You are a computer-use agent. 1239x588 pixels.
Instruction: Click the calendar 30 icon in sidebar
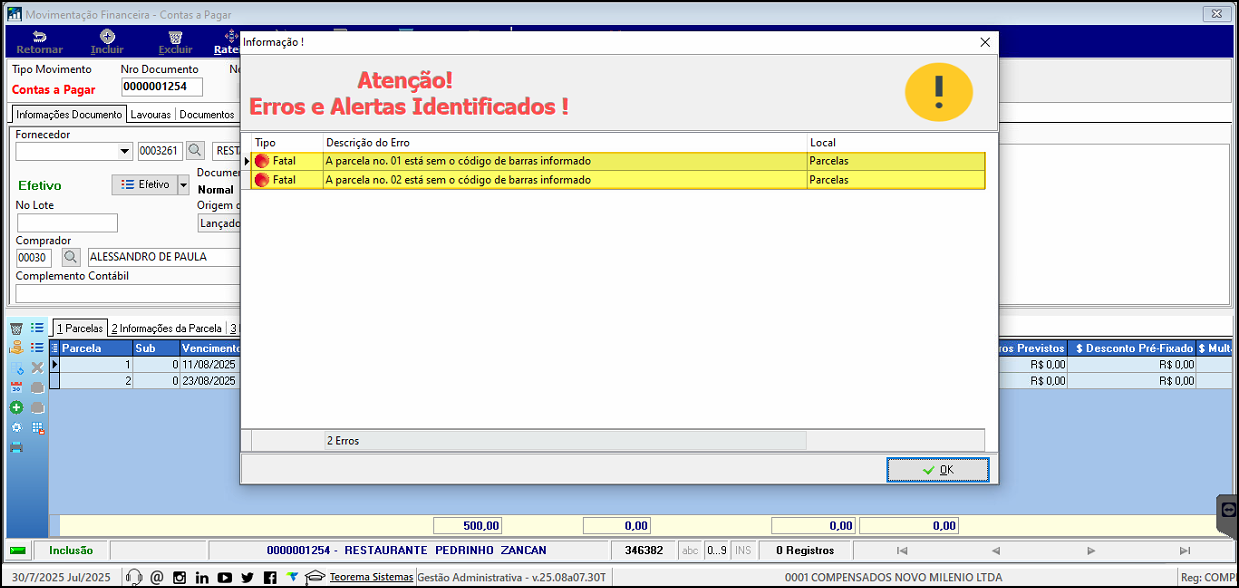[16, 388]
